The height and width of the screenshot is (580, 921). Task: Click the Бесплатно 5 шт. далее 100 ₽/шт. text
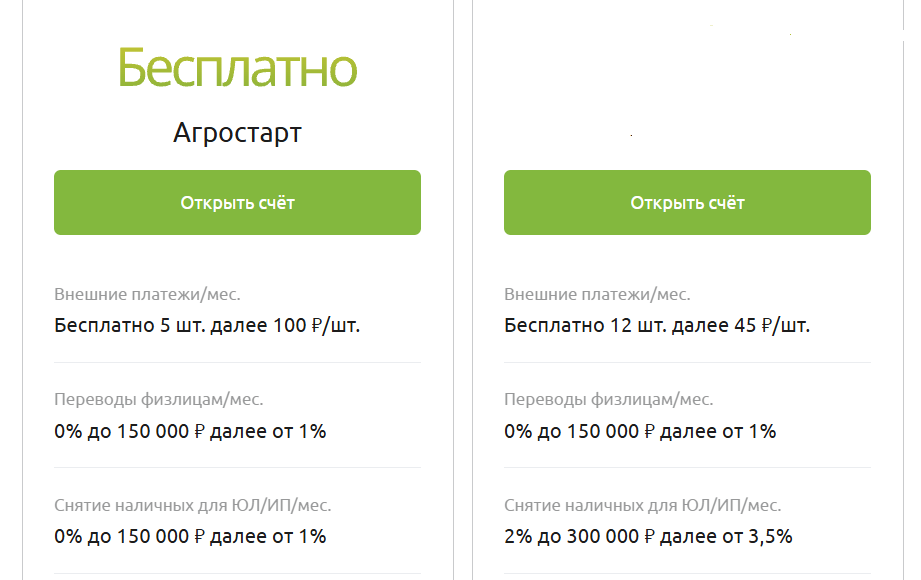pyautogui.click(x=207, y=326)
